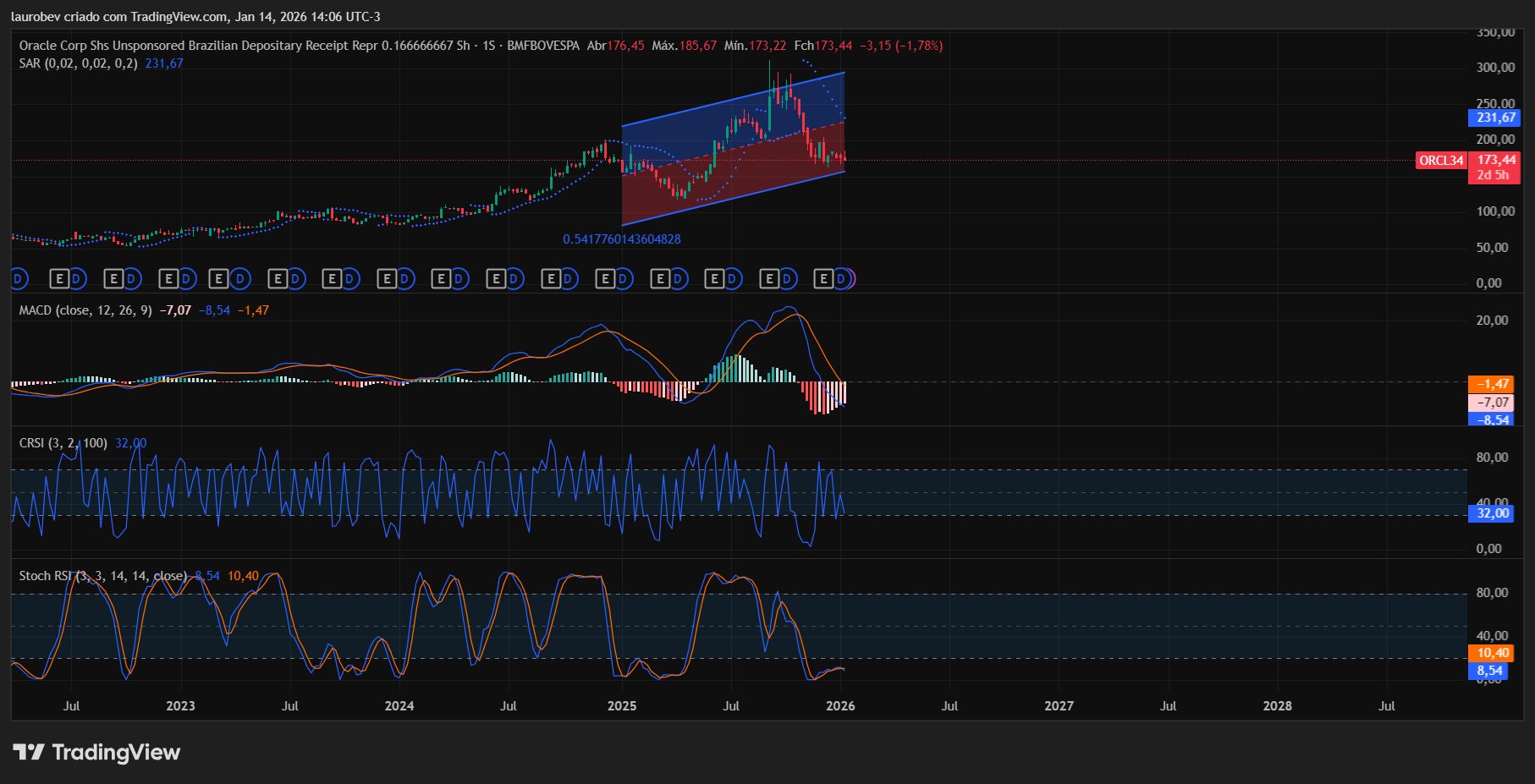
Task: Click the 2023 label on the time axis
Action: click(180, 705)
